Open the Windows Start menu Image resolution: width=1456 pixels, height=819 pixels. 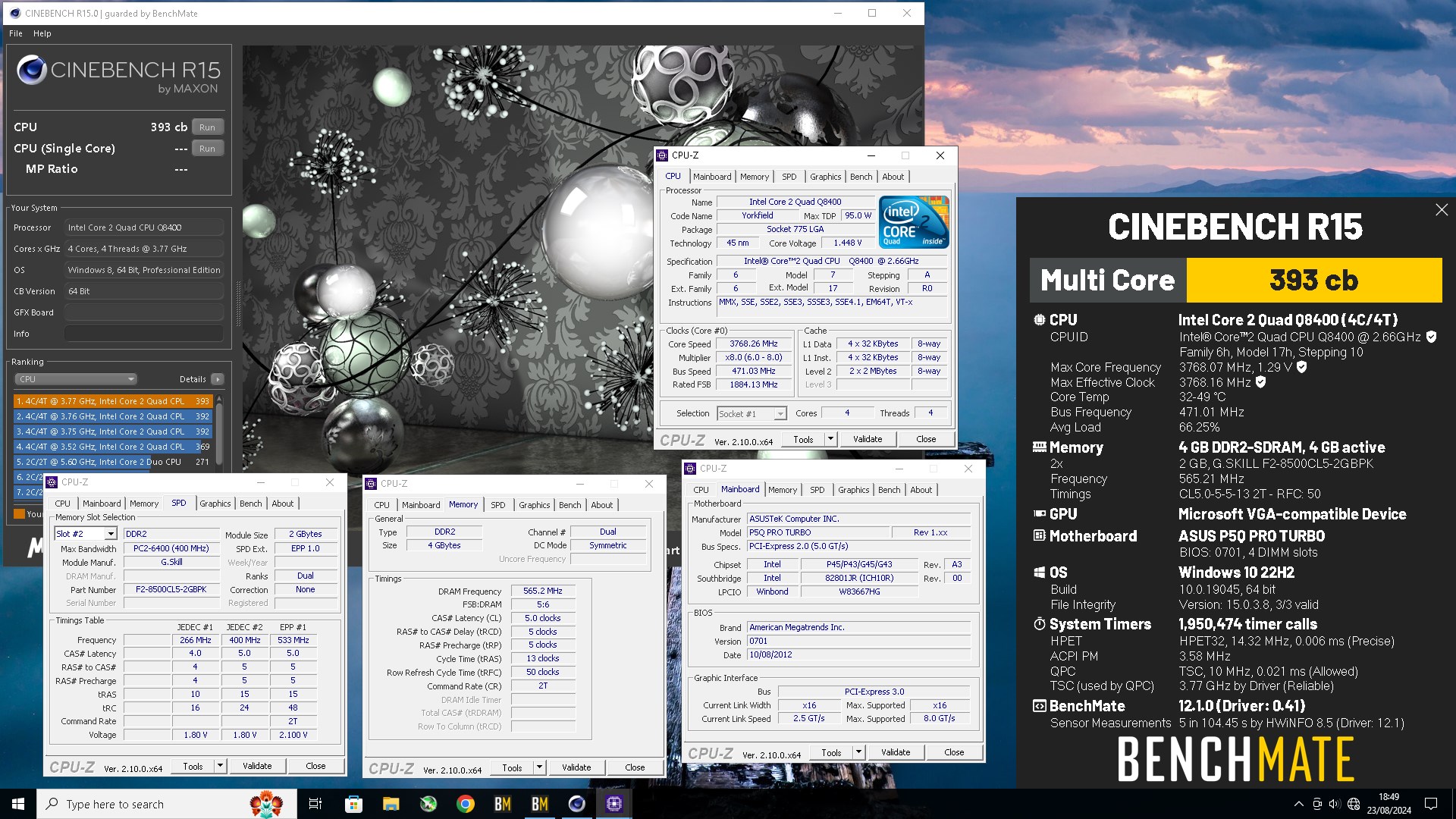coord(18,804)
